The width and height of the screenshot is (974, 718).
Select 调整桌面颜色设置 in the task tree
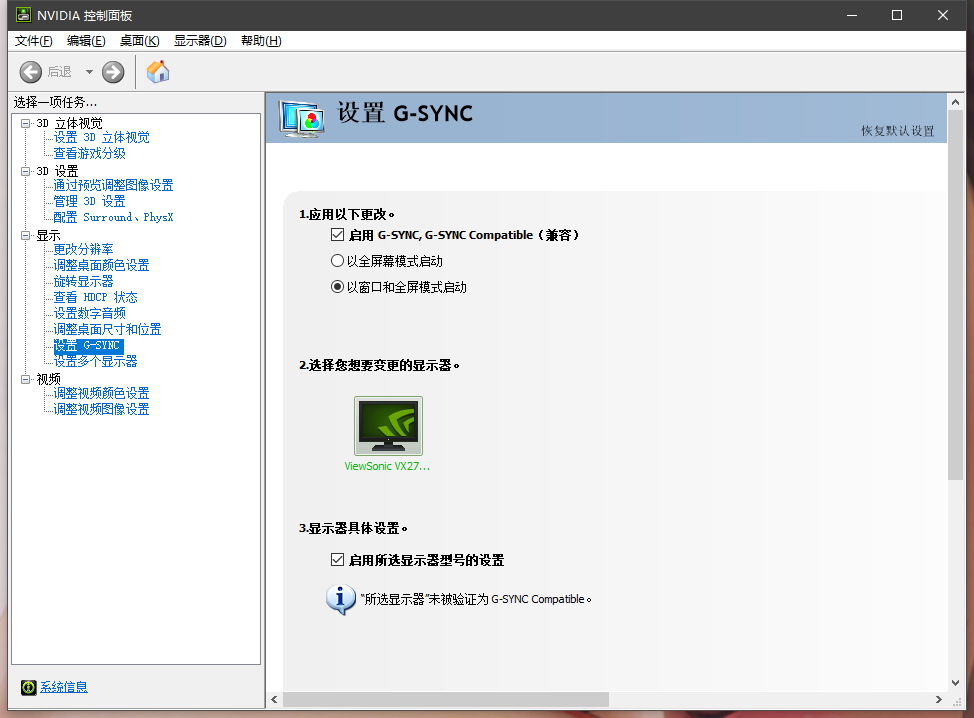pyautogui.click(x=103, y=264)
